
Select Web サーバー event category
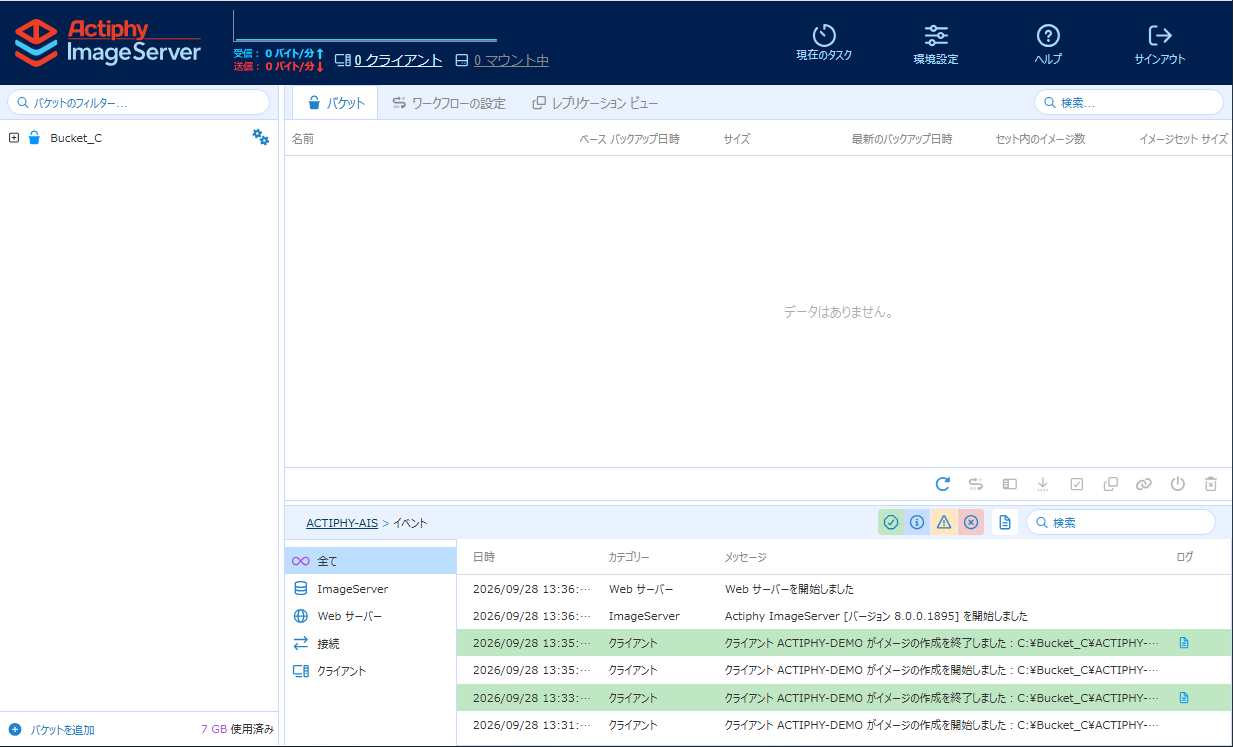coord(370,616)
